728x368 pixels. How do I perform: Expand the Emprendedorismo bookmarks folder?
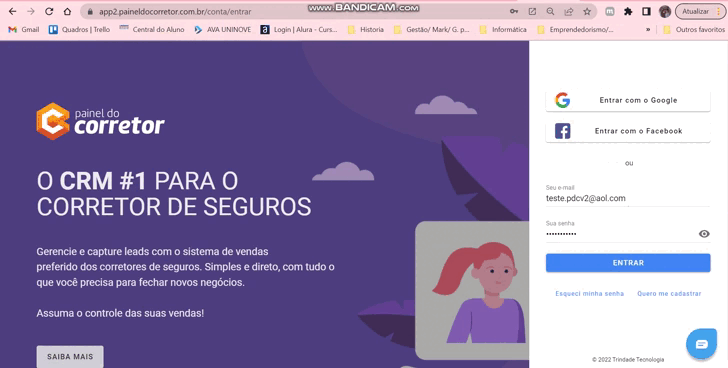coord(575,29)
